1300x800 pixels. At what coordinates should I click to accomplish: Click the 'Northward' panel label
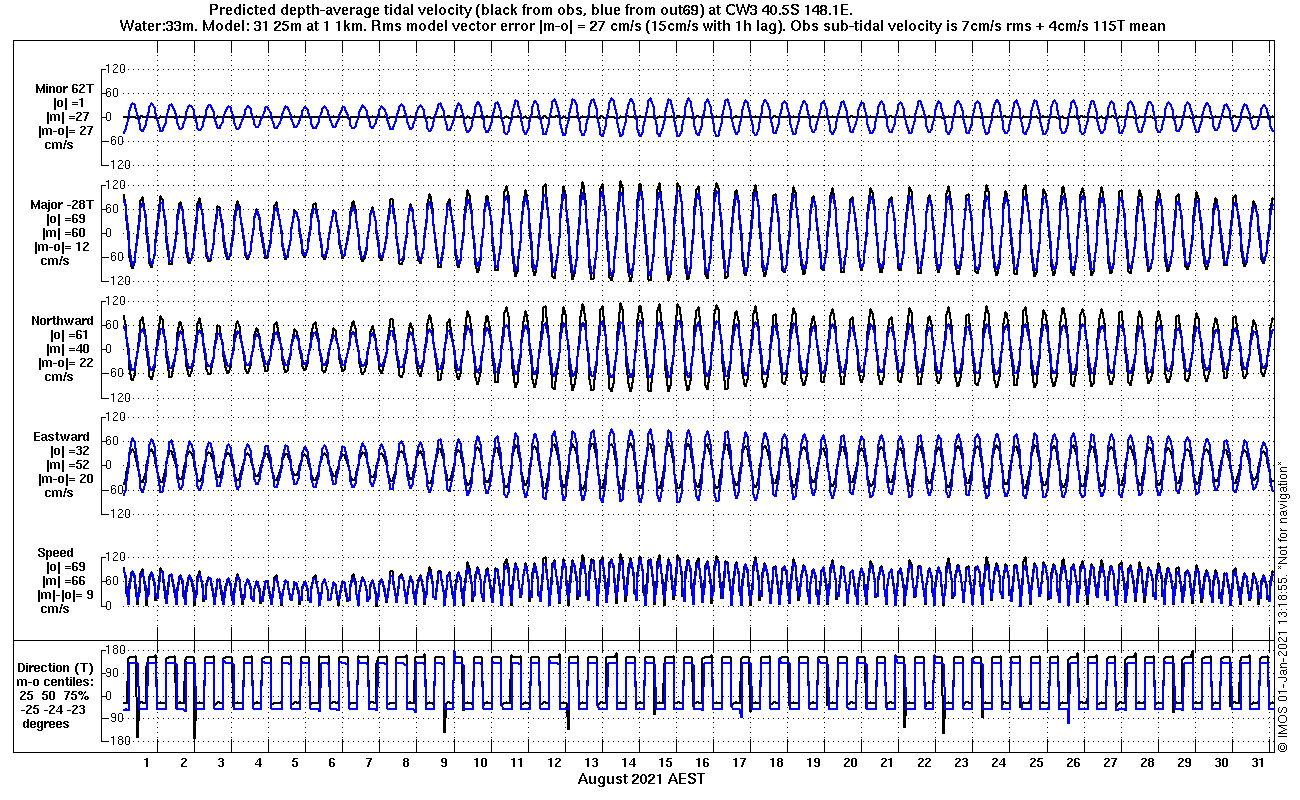(x=62, y=321)
